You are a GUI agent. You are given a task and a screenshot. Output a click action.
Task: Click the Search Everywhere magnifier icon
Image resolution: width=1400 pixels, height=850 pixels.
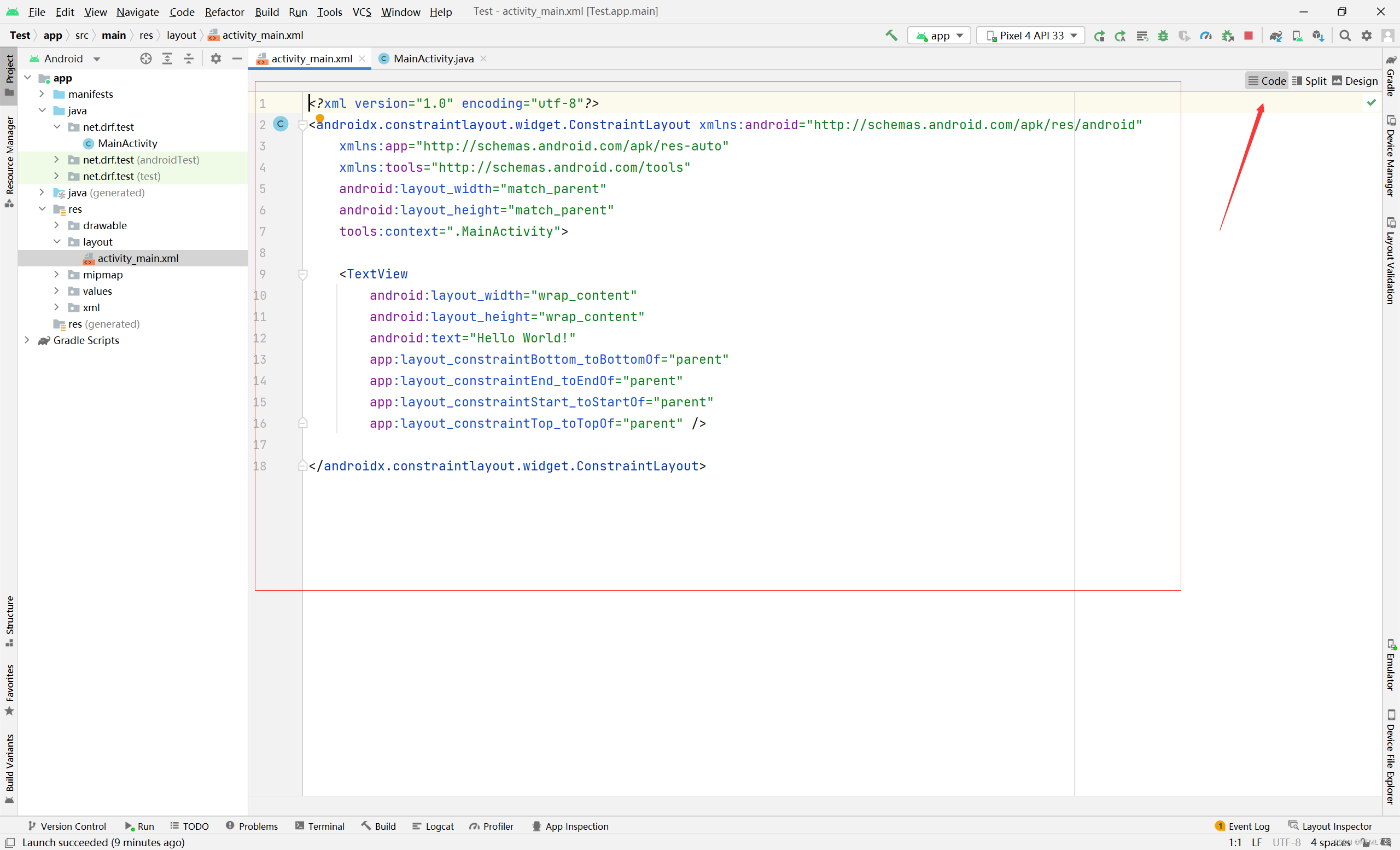pos(1345,36)
